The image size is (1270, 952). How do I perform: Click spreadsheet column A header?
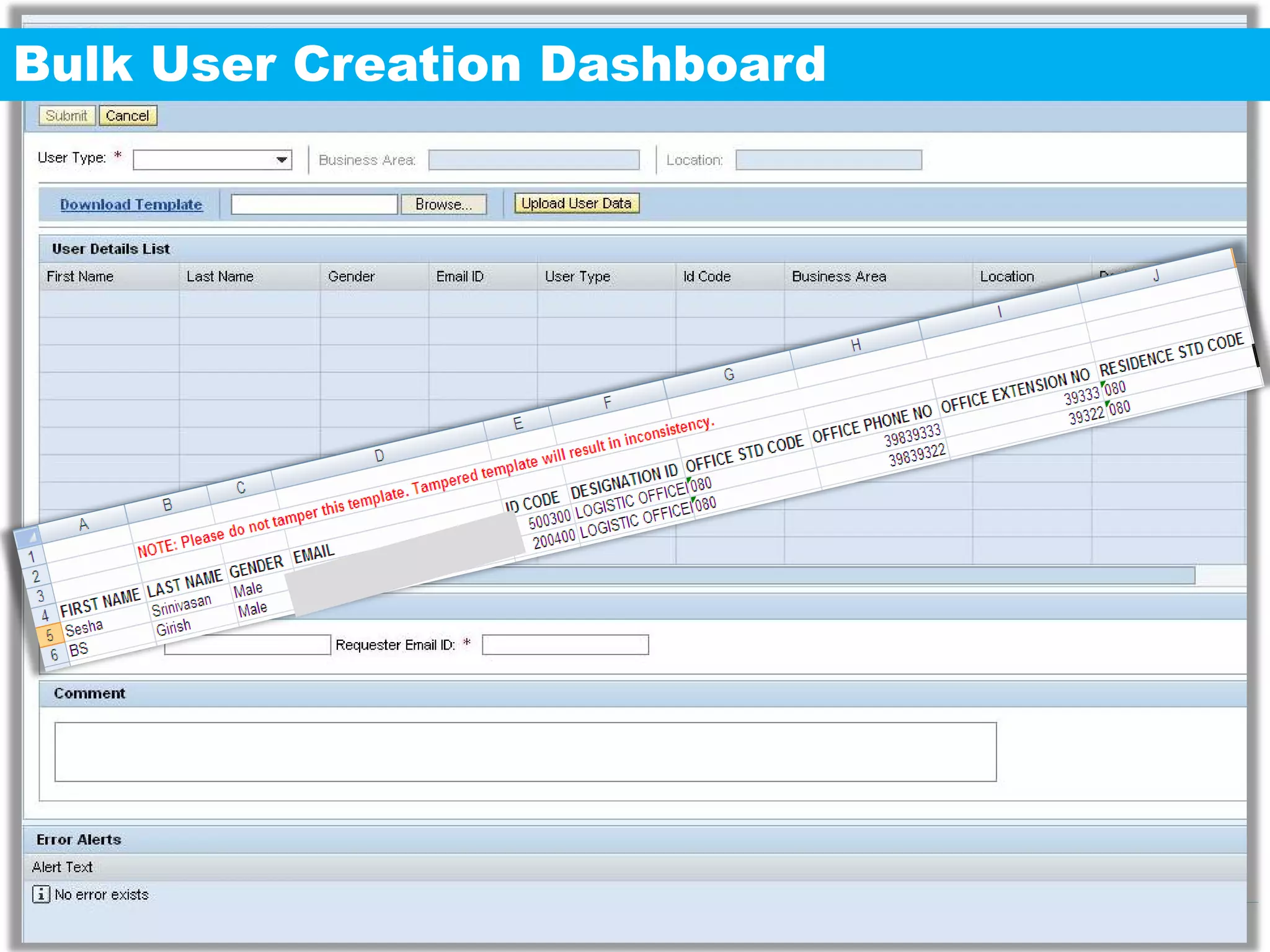coord(84,524)
